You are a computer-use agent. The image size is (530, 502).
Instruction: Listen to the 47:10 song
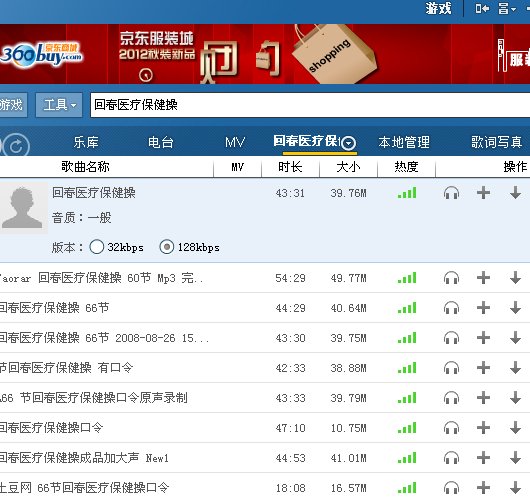[x=451, y=428]
